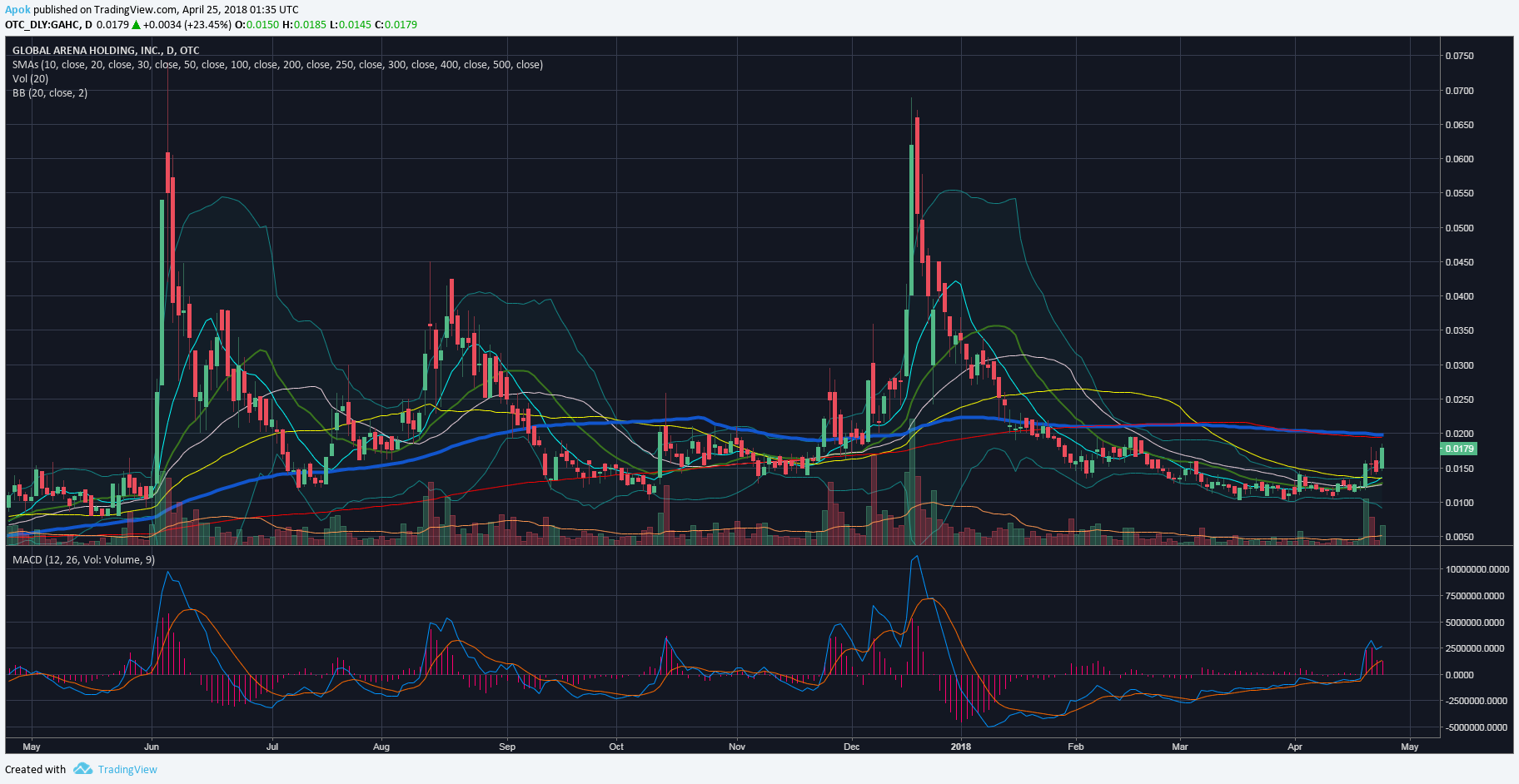Open the TradingView footer link
This screenshot has width=1519, height=784.
(x=127, y=769)
